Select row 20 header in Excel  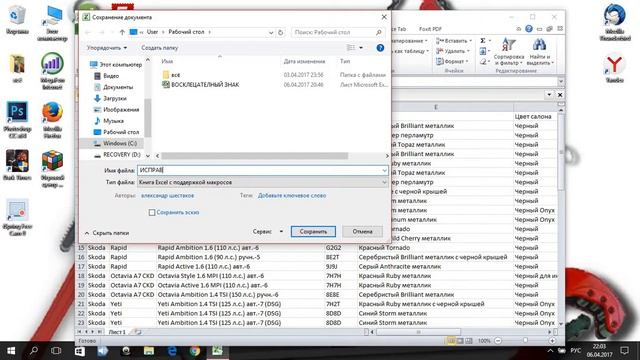point(81,295)
